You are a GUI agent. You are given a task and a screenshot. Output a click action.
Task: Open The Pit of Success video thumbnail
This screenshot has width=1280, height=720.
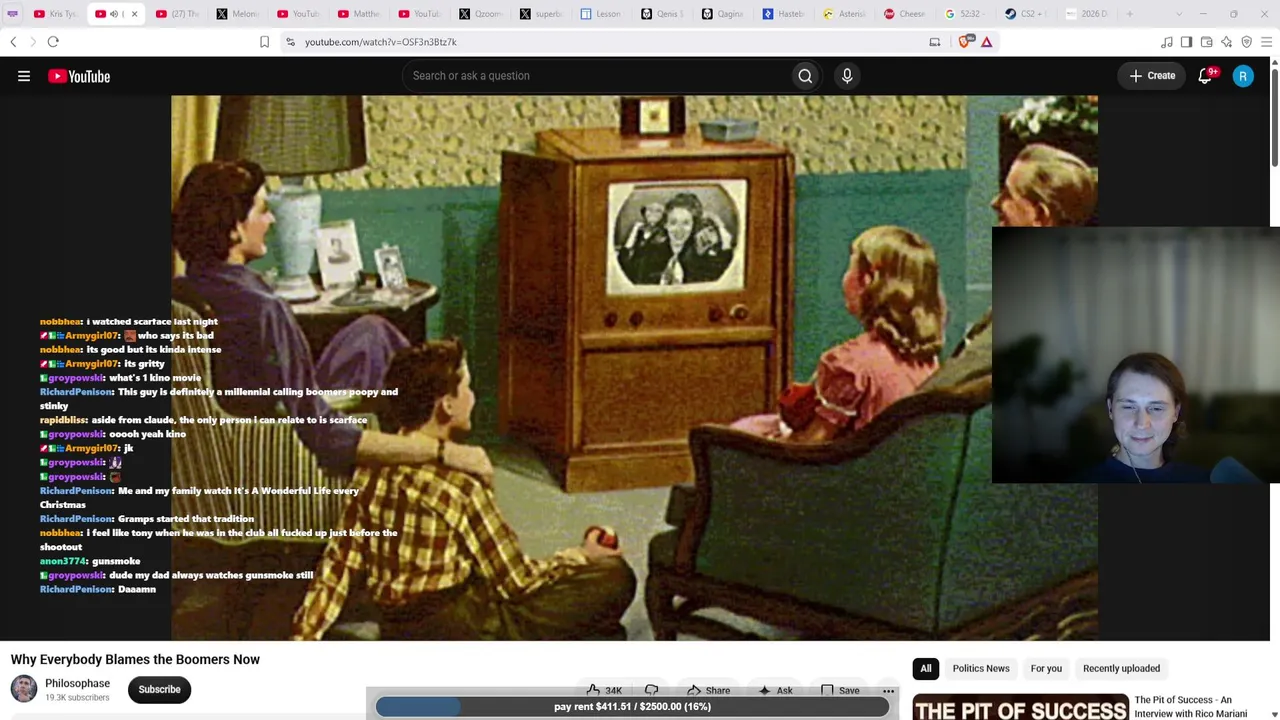pyautogui.click(x=1020, y=707)
